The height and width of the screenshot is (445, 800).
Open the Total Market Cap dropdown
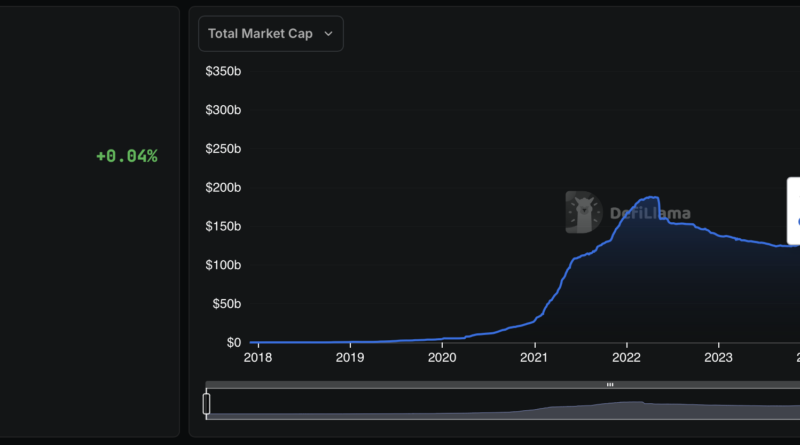pos(270,34)
